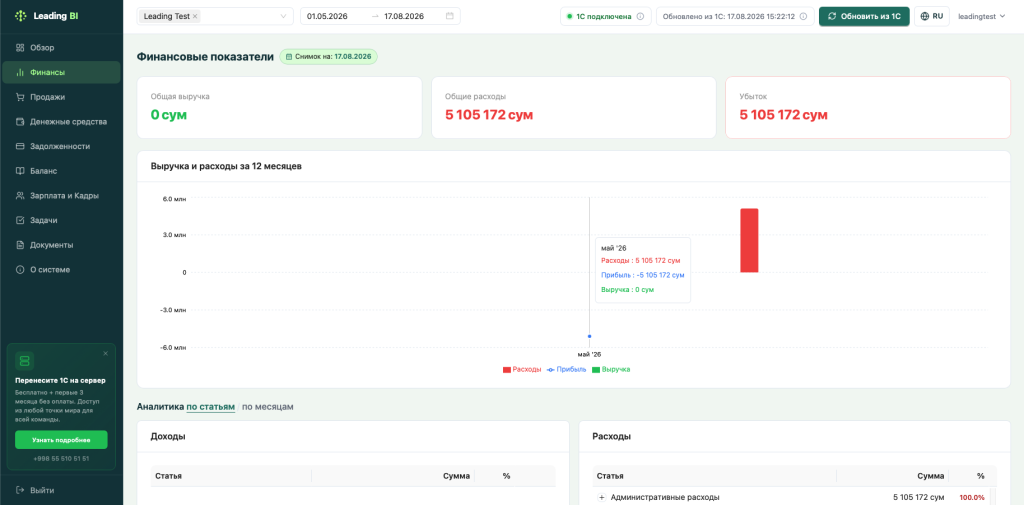Click the Баланс book icon
The image size is (1024, 505).
(20, 171)
